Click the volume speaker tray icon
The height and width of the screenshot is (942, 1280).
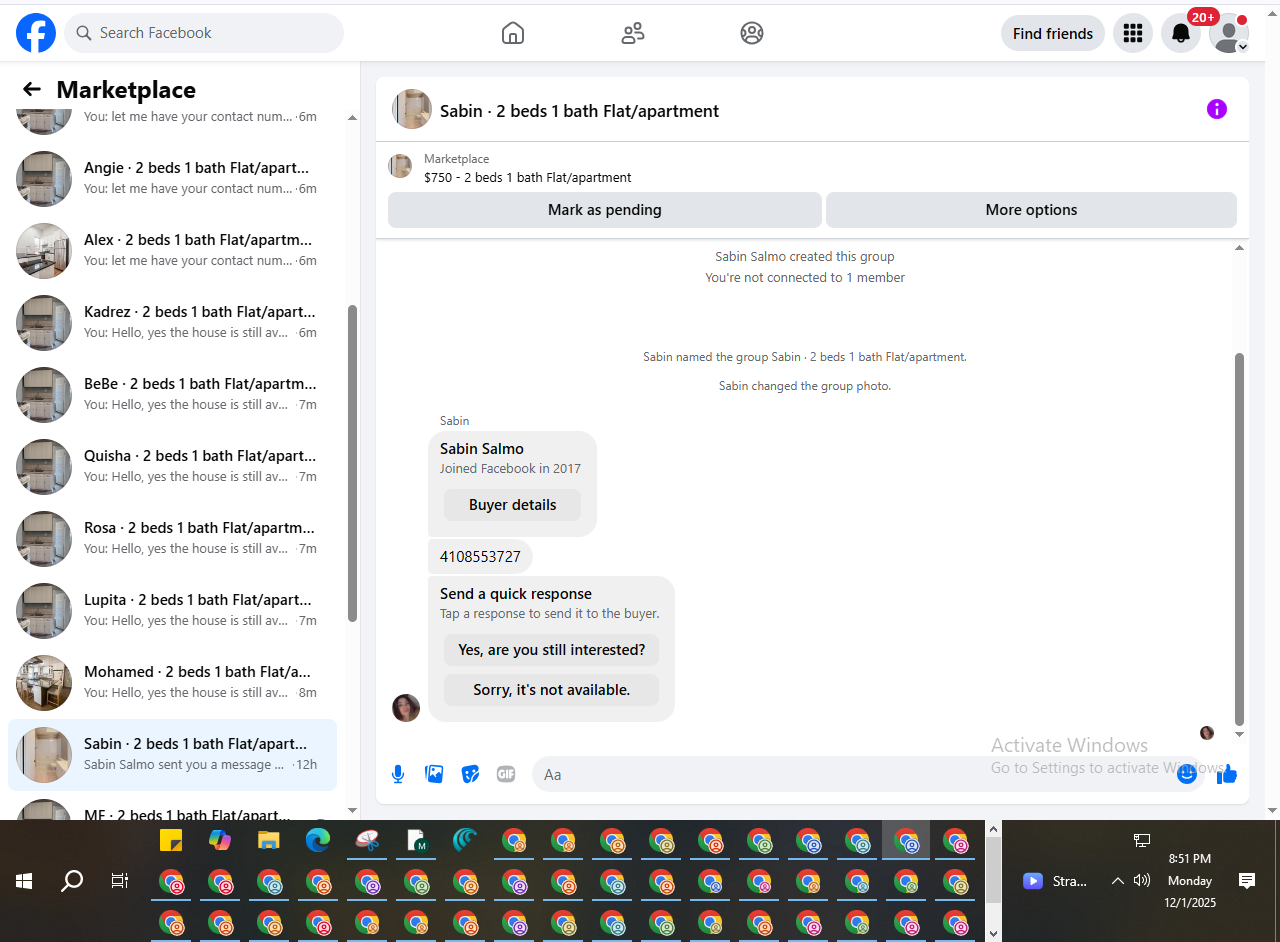point(1142,881)
